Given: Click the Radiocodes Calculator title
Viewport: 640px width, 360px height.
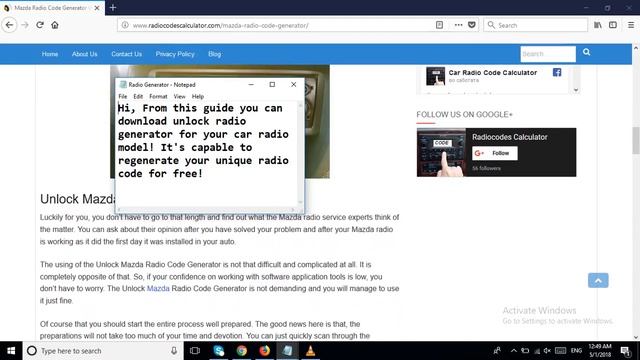Looking at the screenshot, I should click(x=509, y=137).
